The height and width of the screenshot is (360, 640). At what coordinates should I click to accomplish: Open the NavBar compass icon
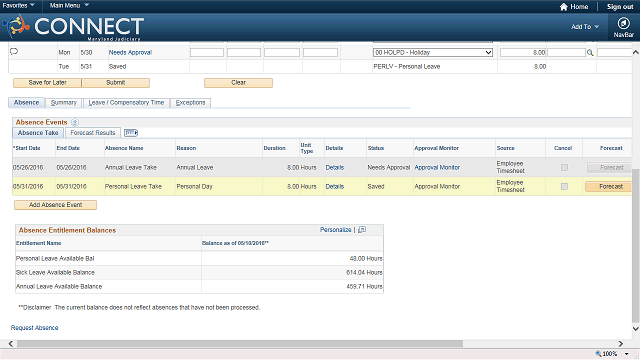[x=623, y=23]
